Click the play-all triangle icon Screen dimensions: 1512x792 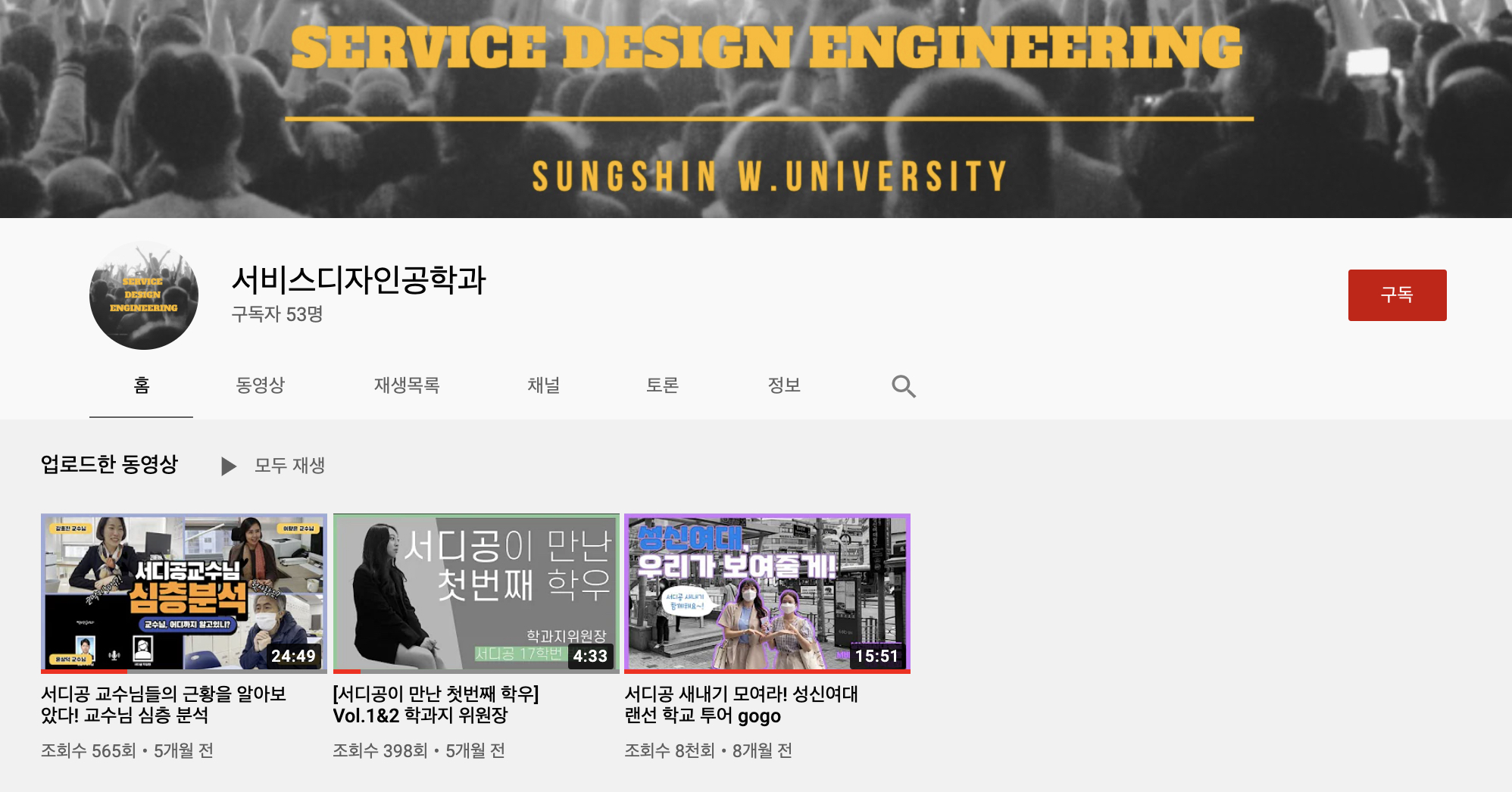coord(229,466)
